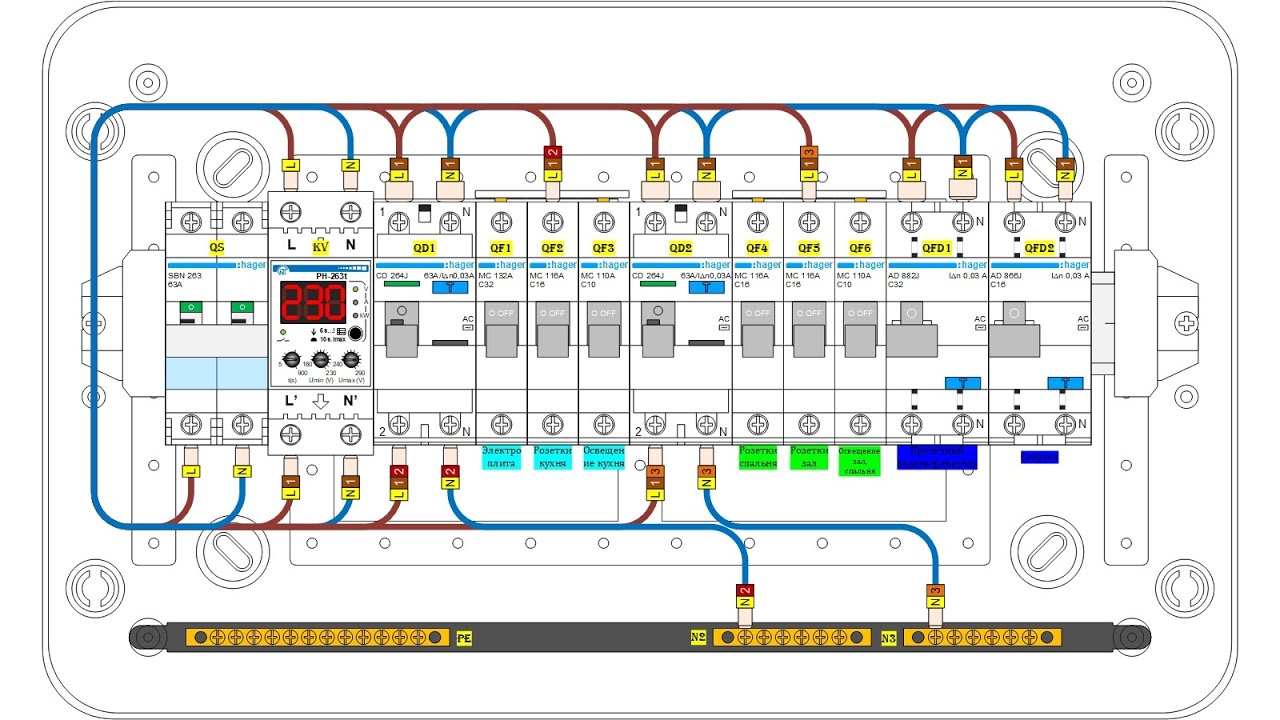Flip the QF3 breaker lever
Screen dimensions: 1280x720
[603, 329]
